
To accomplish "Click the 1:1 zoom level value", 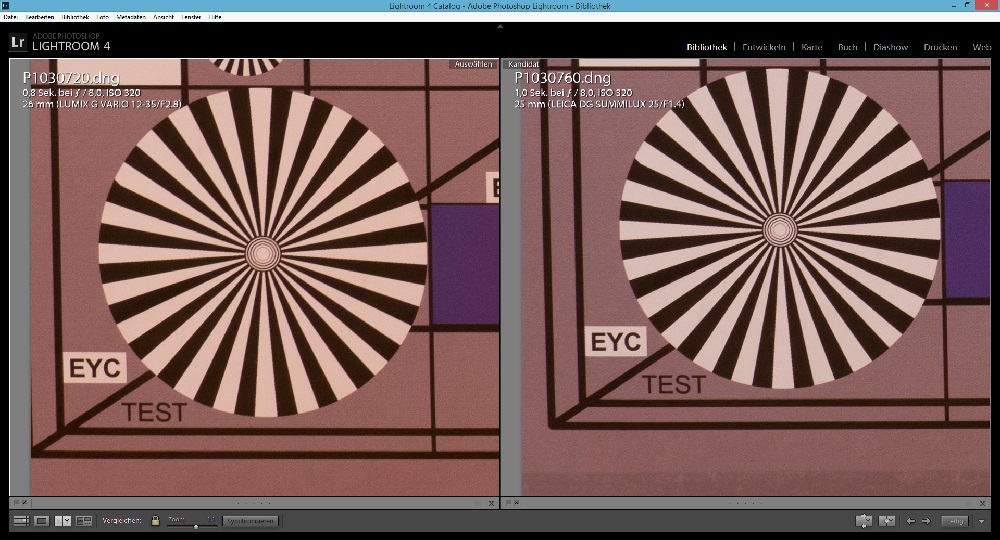I will (x=211, y=519).
